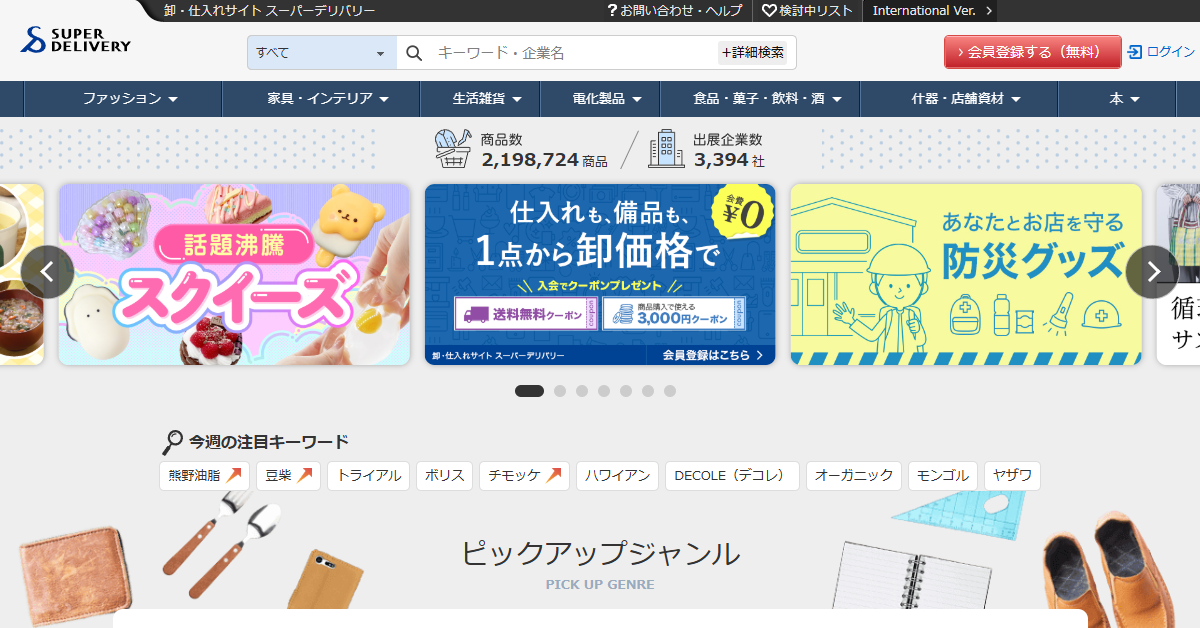1200x628 pixels.
Task: Click the トライアル keyword tag
Action: [x=369, y=476]
